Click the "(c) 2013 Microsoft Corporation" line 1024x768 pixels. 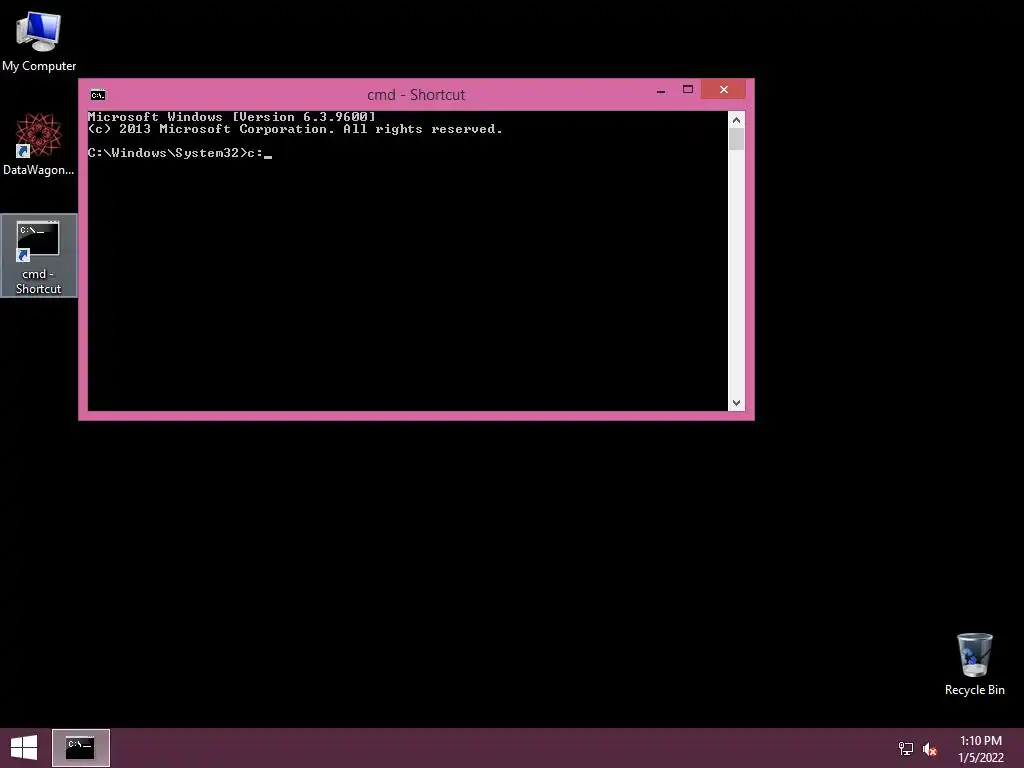click(295, 129)
